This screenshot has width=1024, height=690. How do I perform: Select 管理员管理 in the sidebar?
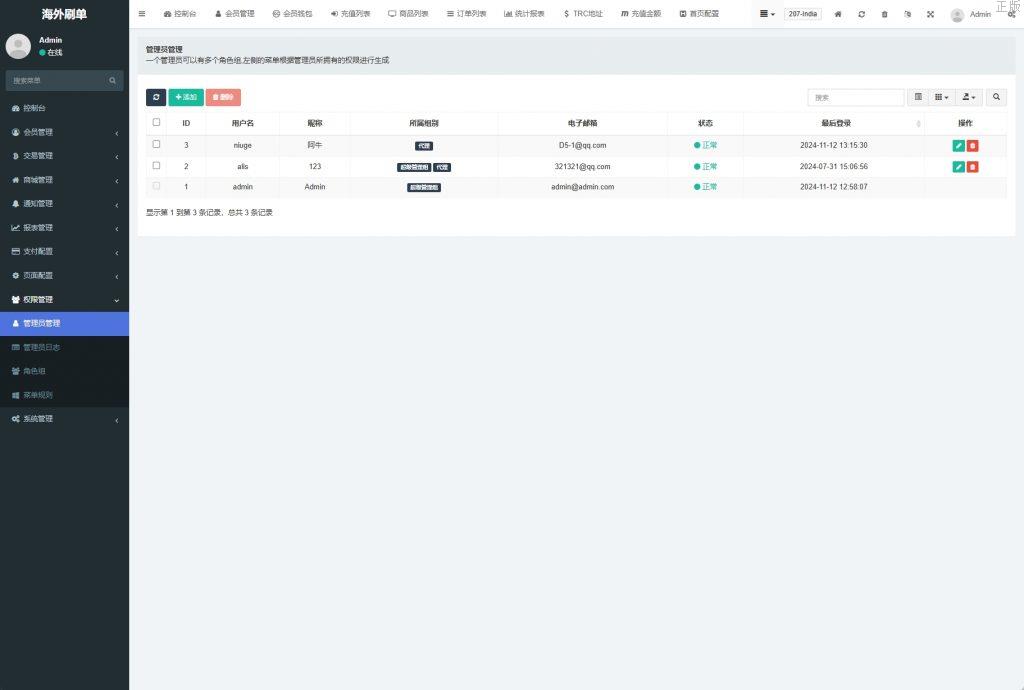[x=64, y=323]
